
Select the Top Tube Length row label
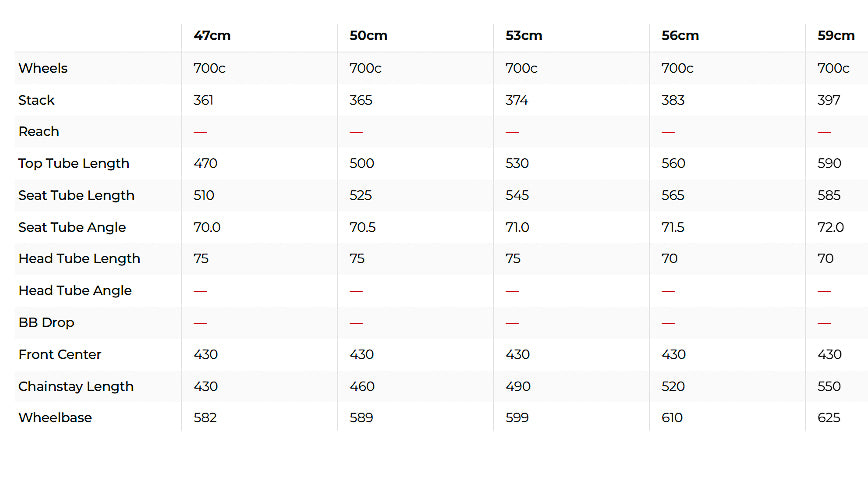coord(74,164)
